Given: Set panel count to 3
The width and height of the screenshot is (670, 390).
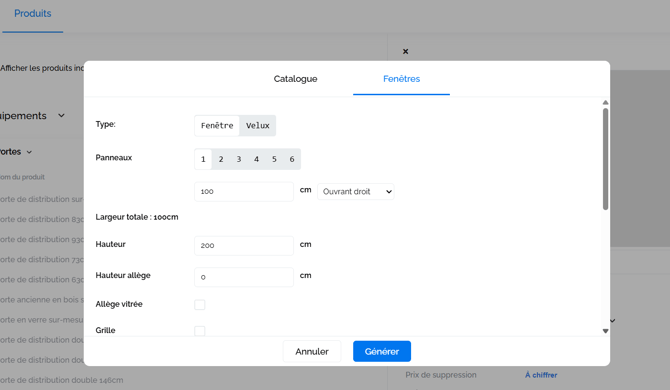Looking at the screenshot, I should click(x=239, y=159).
